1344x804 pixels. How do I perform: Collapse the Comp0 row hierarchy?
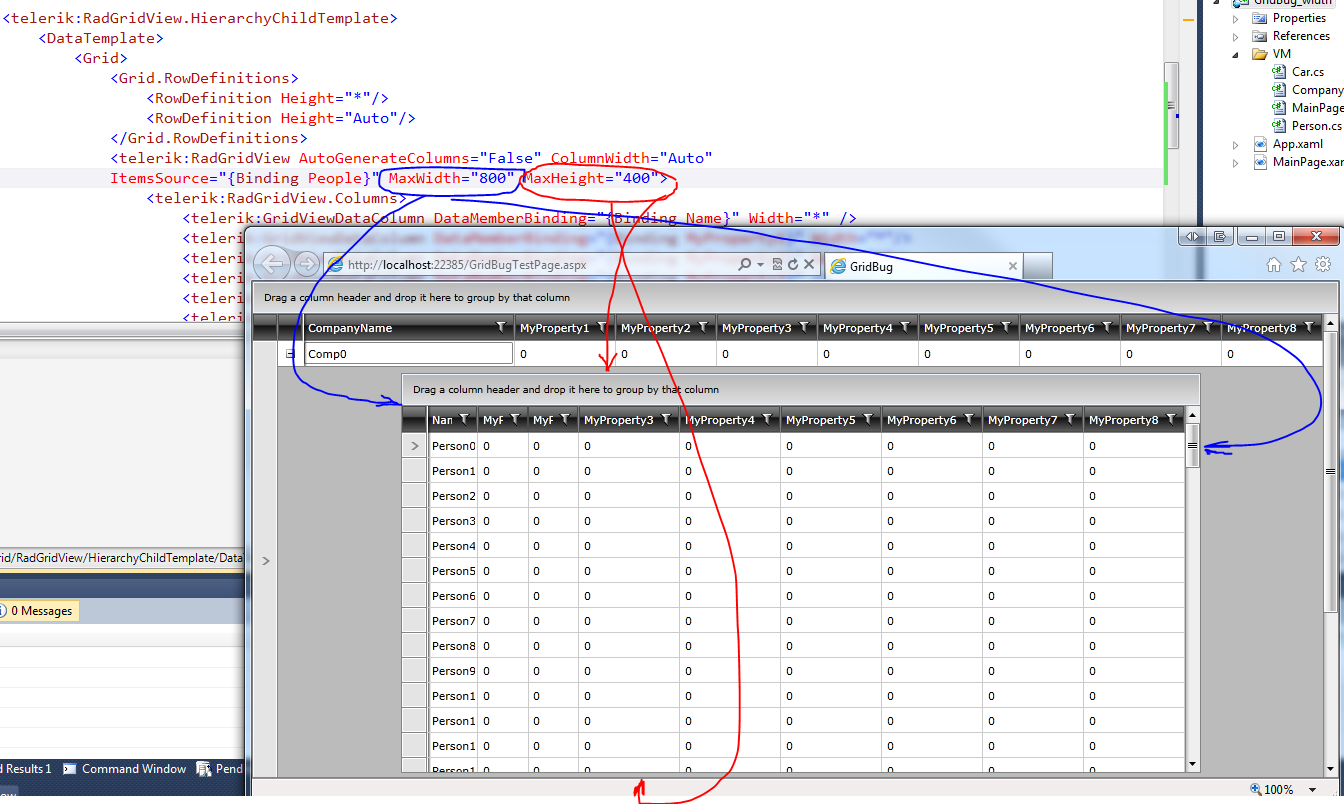tap(290, 354)
